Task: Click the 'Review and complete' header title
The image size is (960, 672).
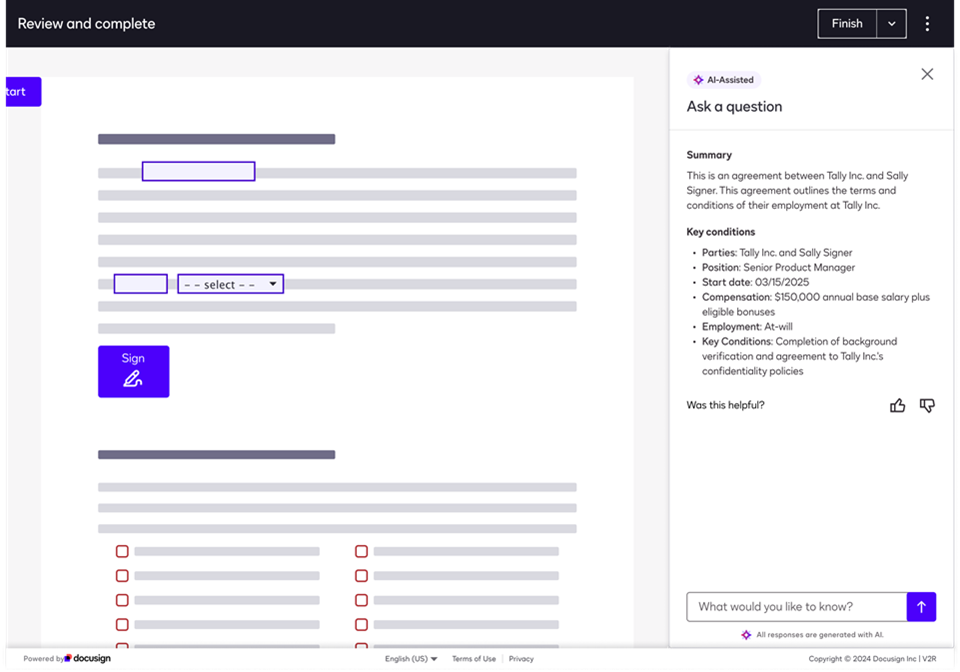Action: click(86, 24)
